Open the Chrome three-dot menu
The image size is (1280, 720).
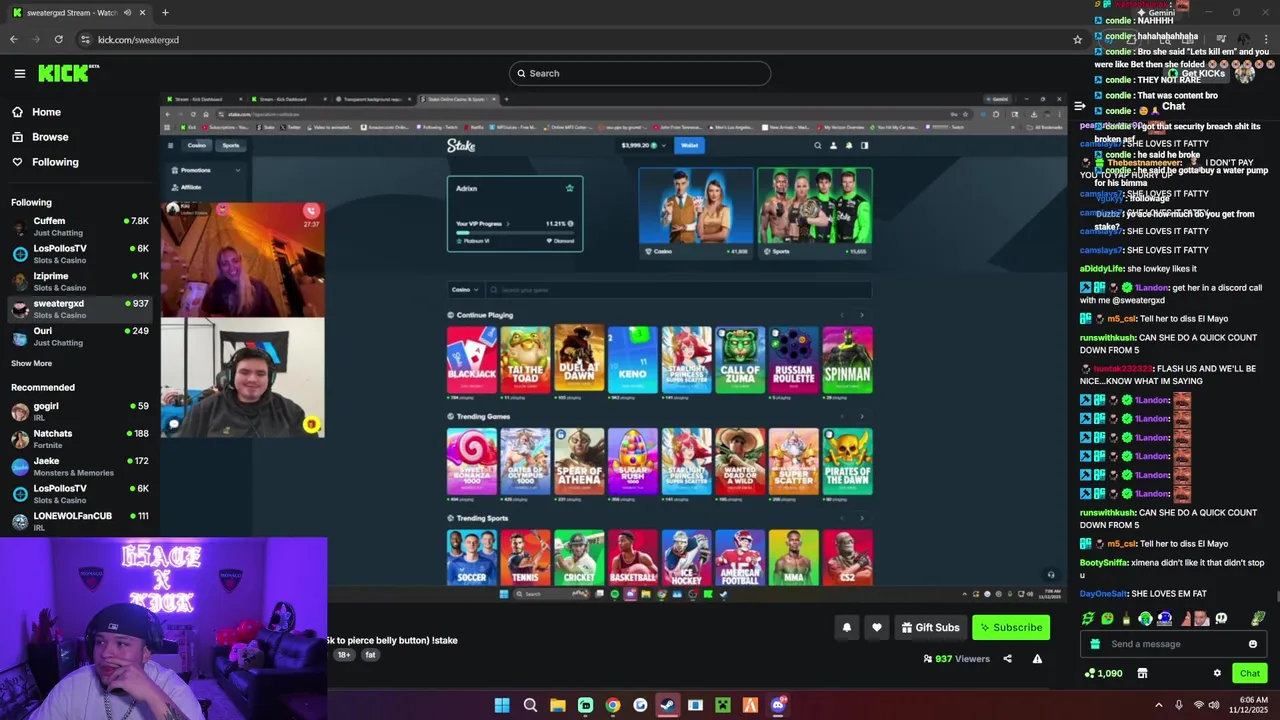pos(1266,39)
